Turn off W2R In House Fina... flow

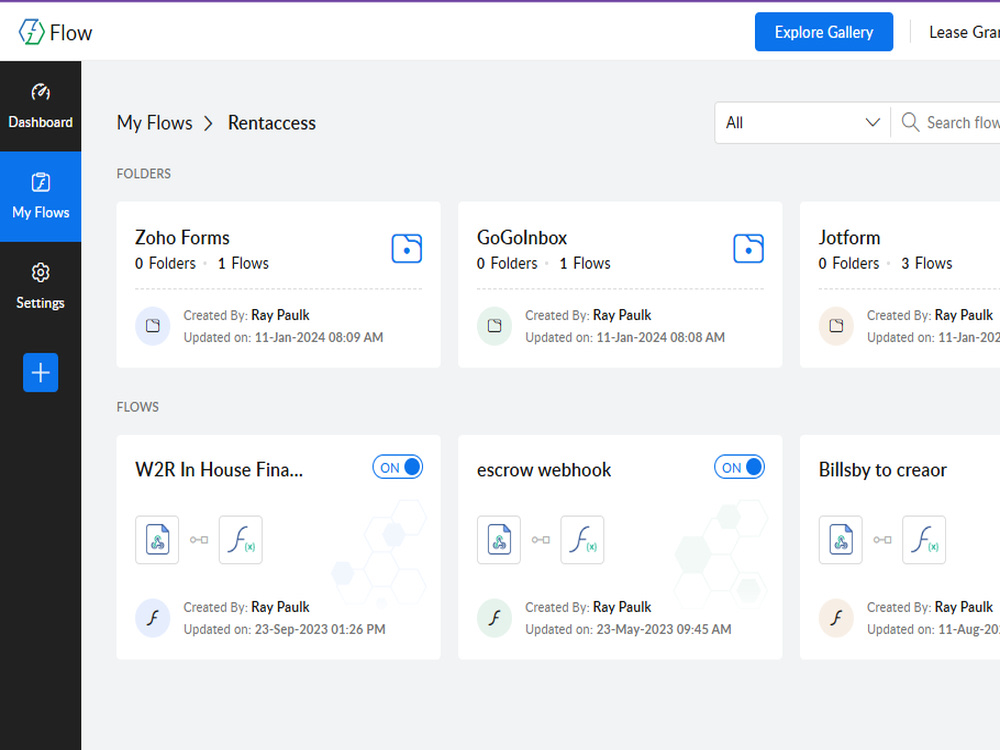click(x=397, y=467)
